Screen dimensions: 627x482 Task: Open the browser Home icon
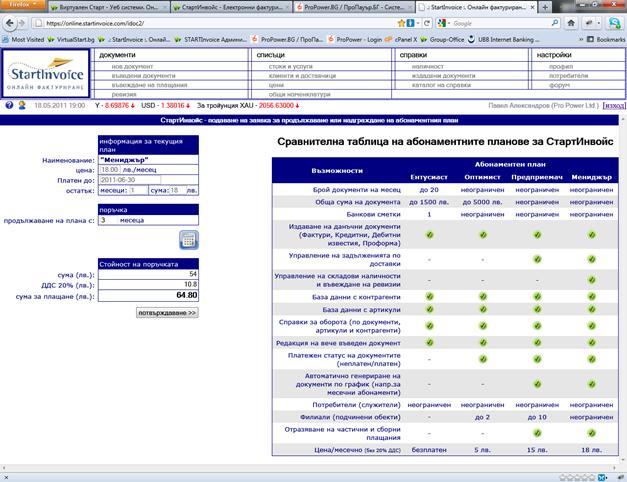point(571,23)
